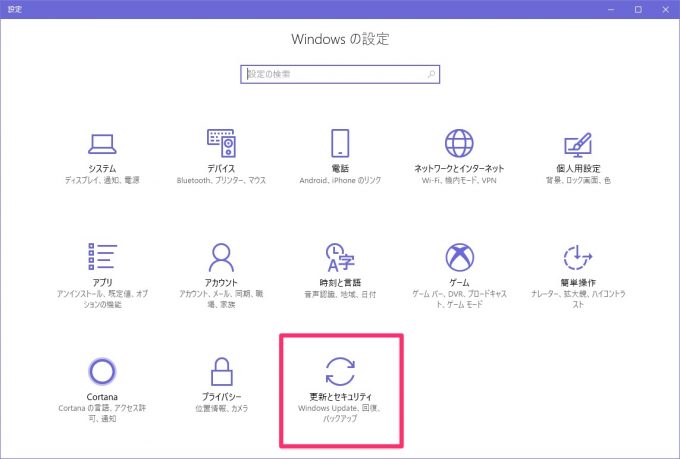Click the アプリ label text
Screen dimensions: 680x459
(102, 282)
